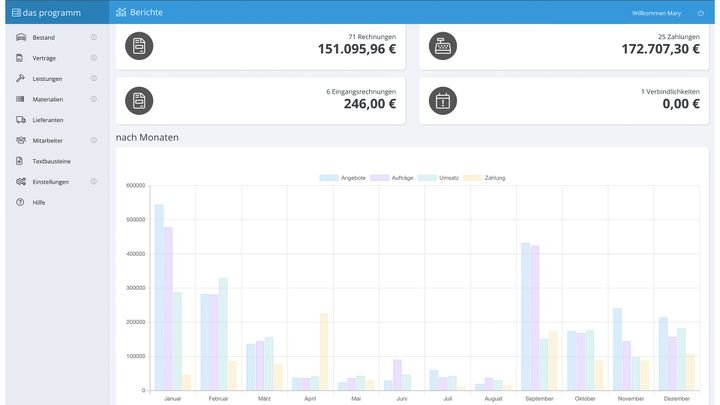720x405 pixels.
Task: Click the Hilfe question mark icon
Action: pyautogui.click(x=21, y=202)
